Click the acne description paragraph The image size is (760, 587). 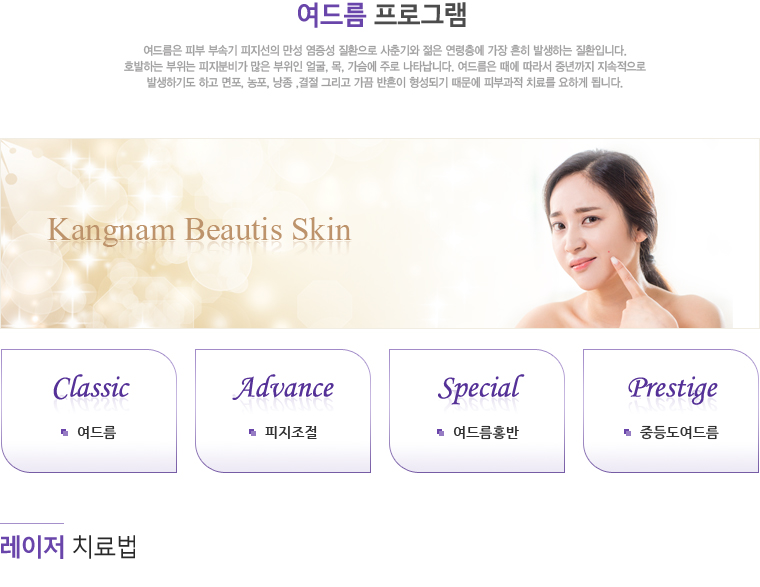(384, 66)
